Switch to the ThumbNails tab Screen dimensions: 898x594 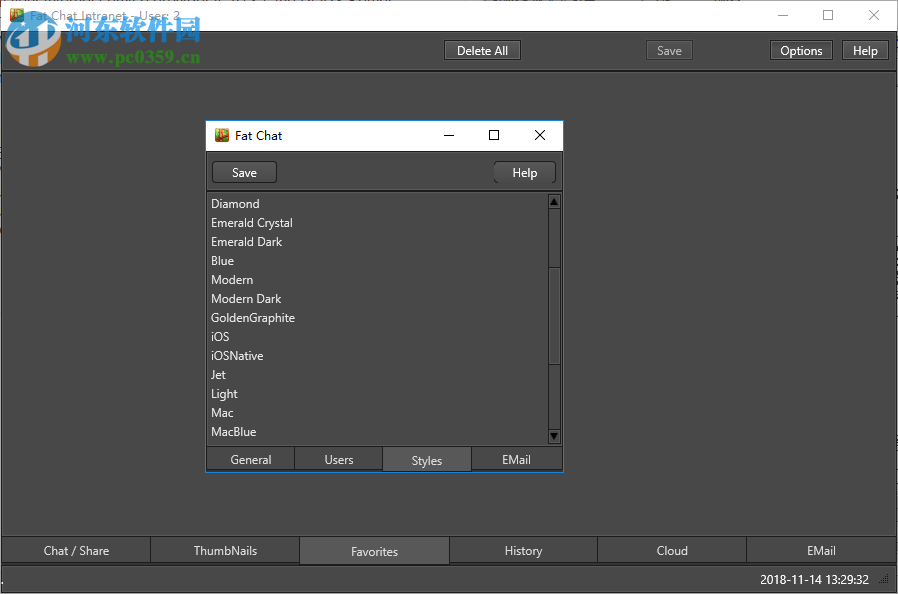coord(225,550)
